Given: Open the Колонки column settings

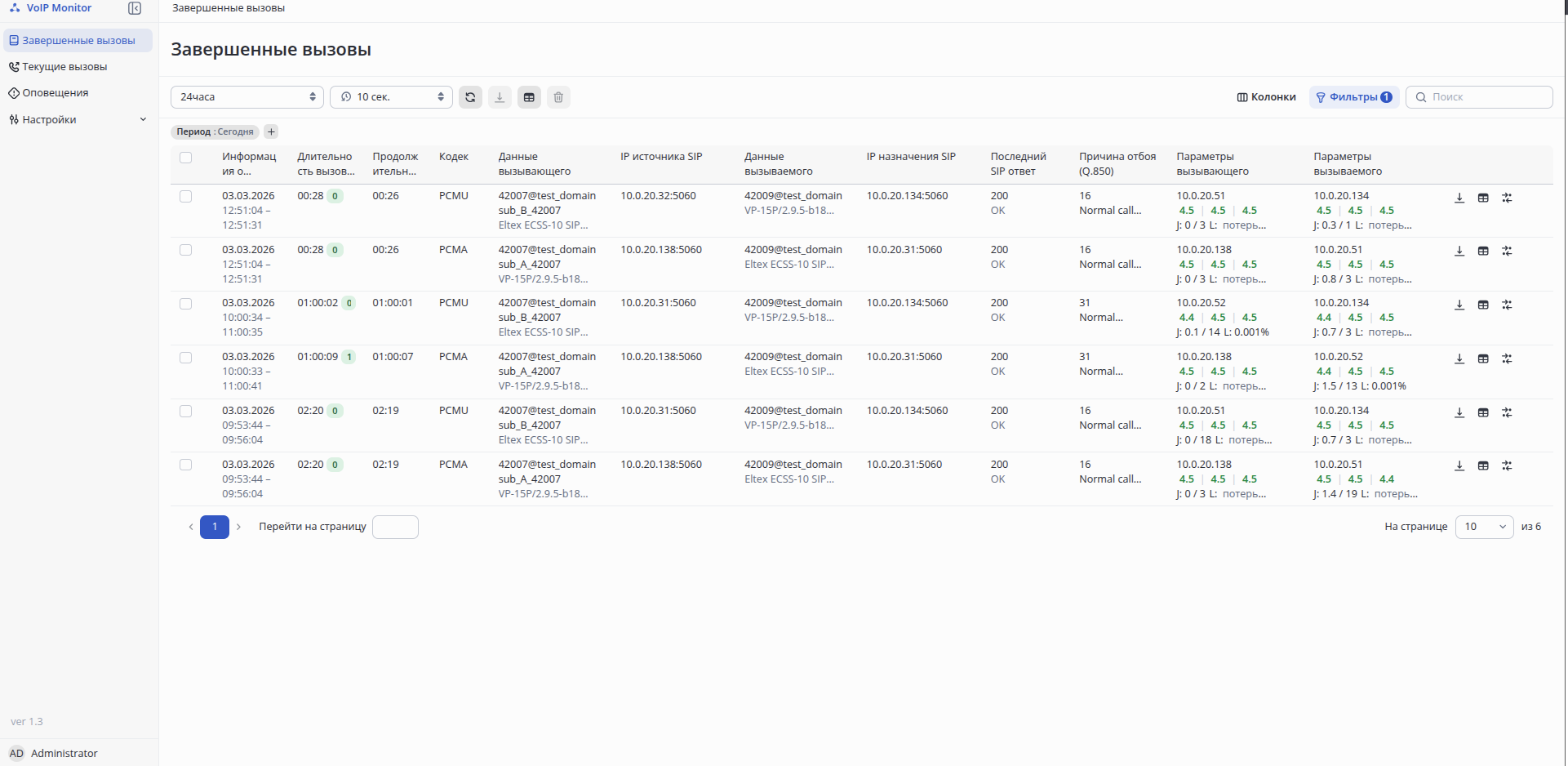Looking at the screenshot, I should click(1266, 97).
